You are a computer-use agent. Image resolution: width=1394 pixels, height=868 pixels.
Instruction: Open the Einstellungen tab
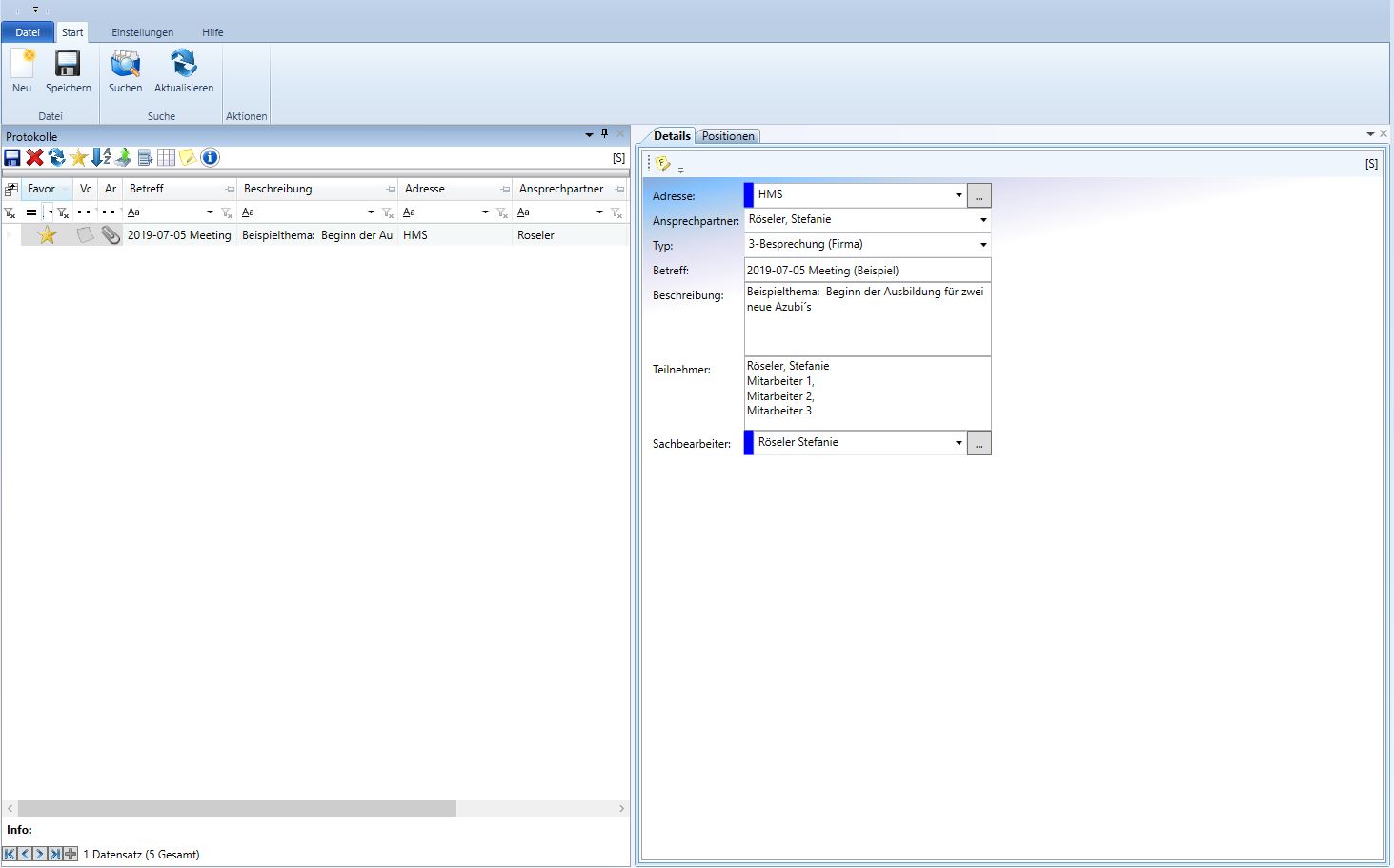[x=142, y=32]
